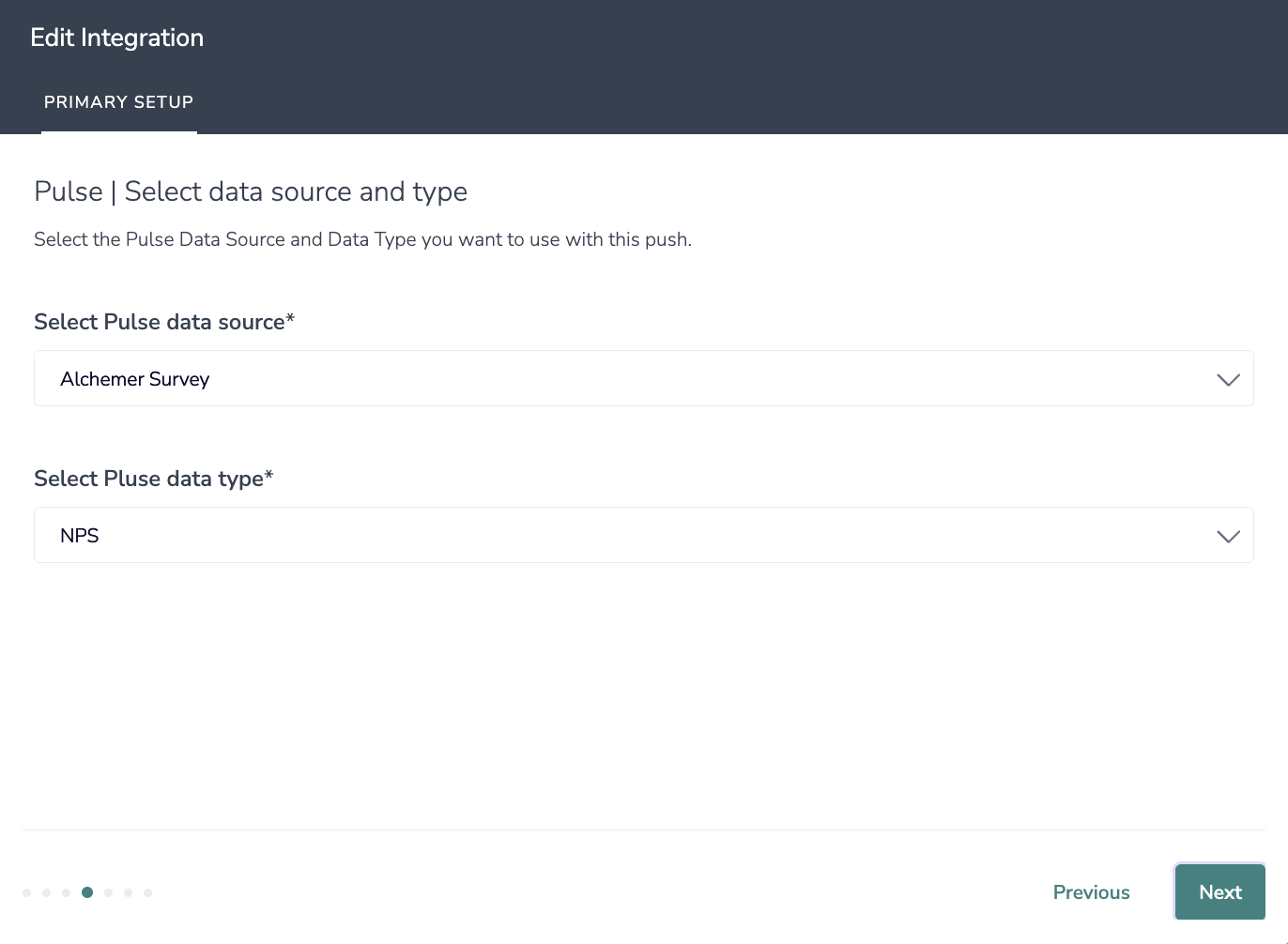This screenshot has height=944, width=1288.
Task: Go to the first step dot
Action: tap(26, 892)
